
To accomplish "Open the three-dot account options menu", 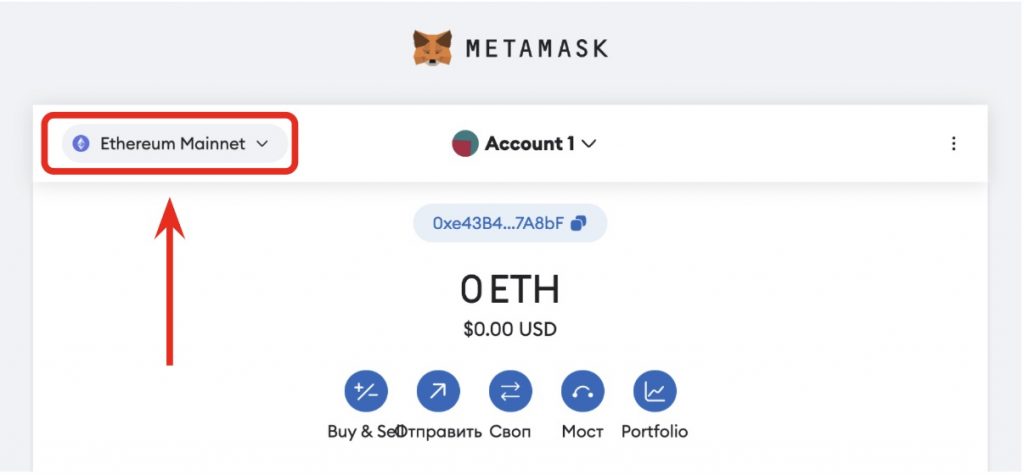I will coord(953,144).
